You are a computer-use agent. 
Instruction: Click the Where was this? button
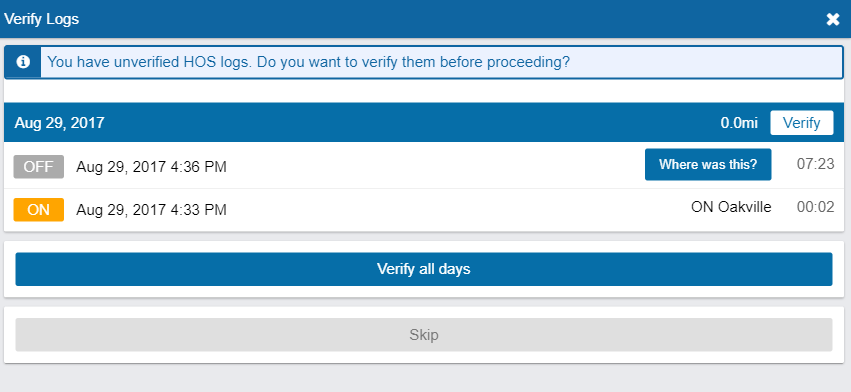708,165
